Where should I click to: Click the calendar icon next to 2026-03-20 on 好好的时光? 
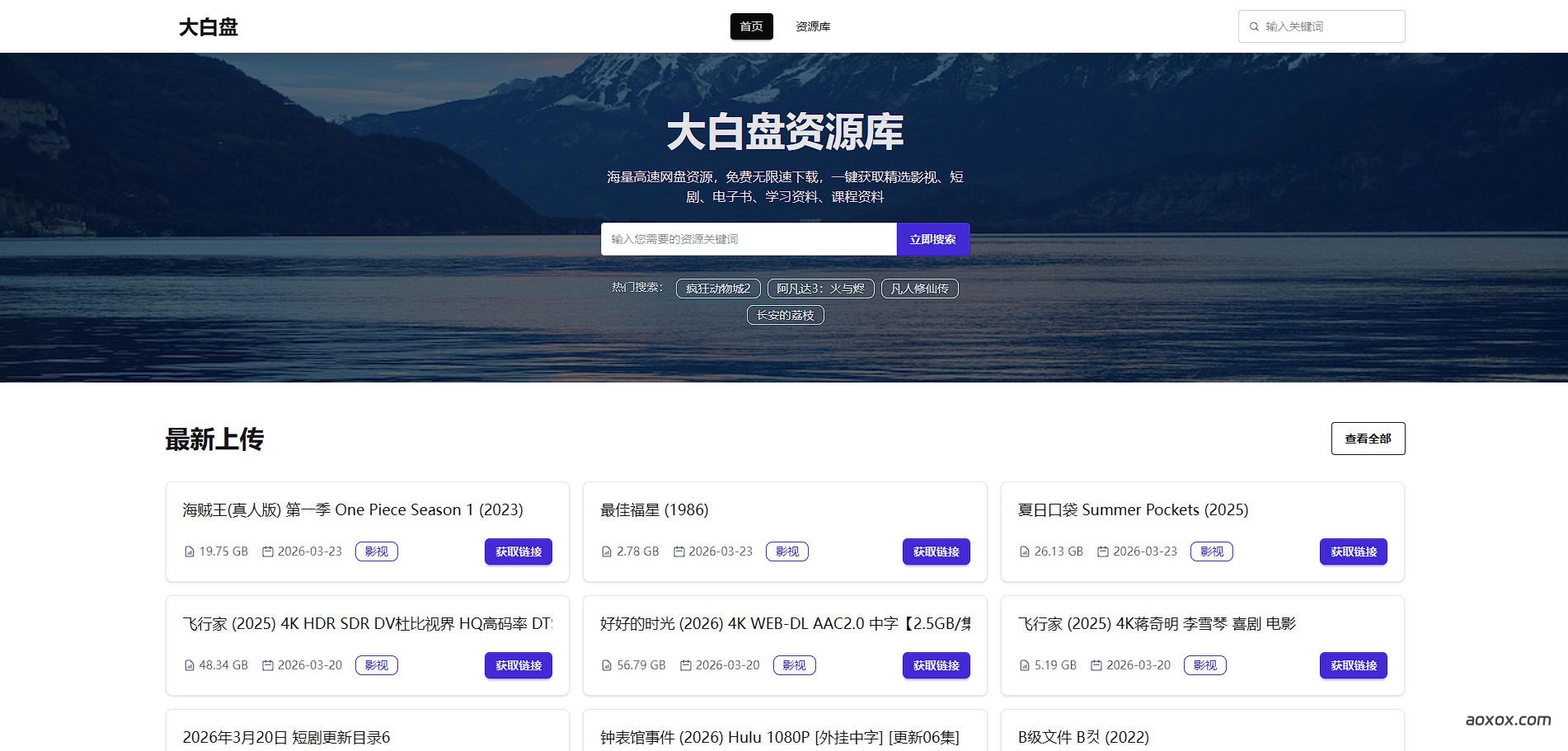coord(685,664)
